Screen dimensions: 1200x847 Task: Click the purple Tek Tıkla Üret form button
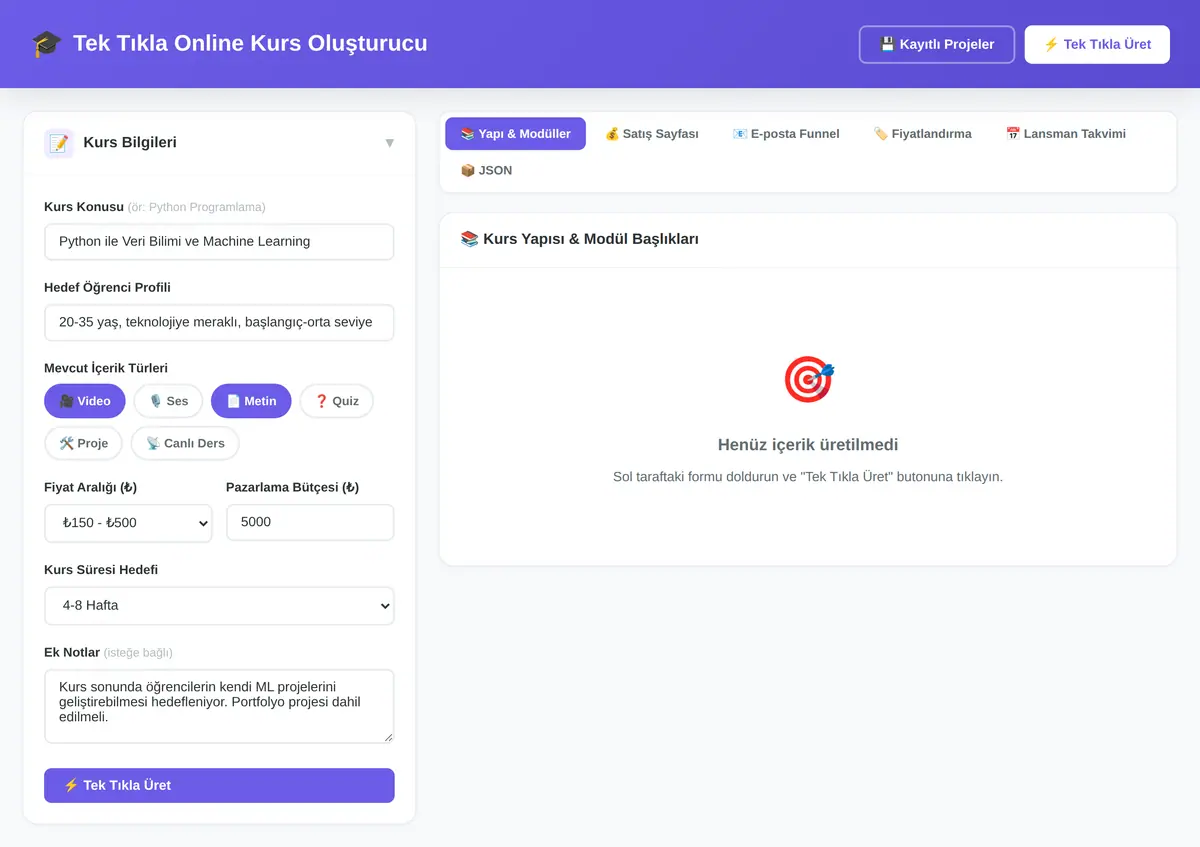click(219, 785)
